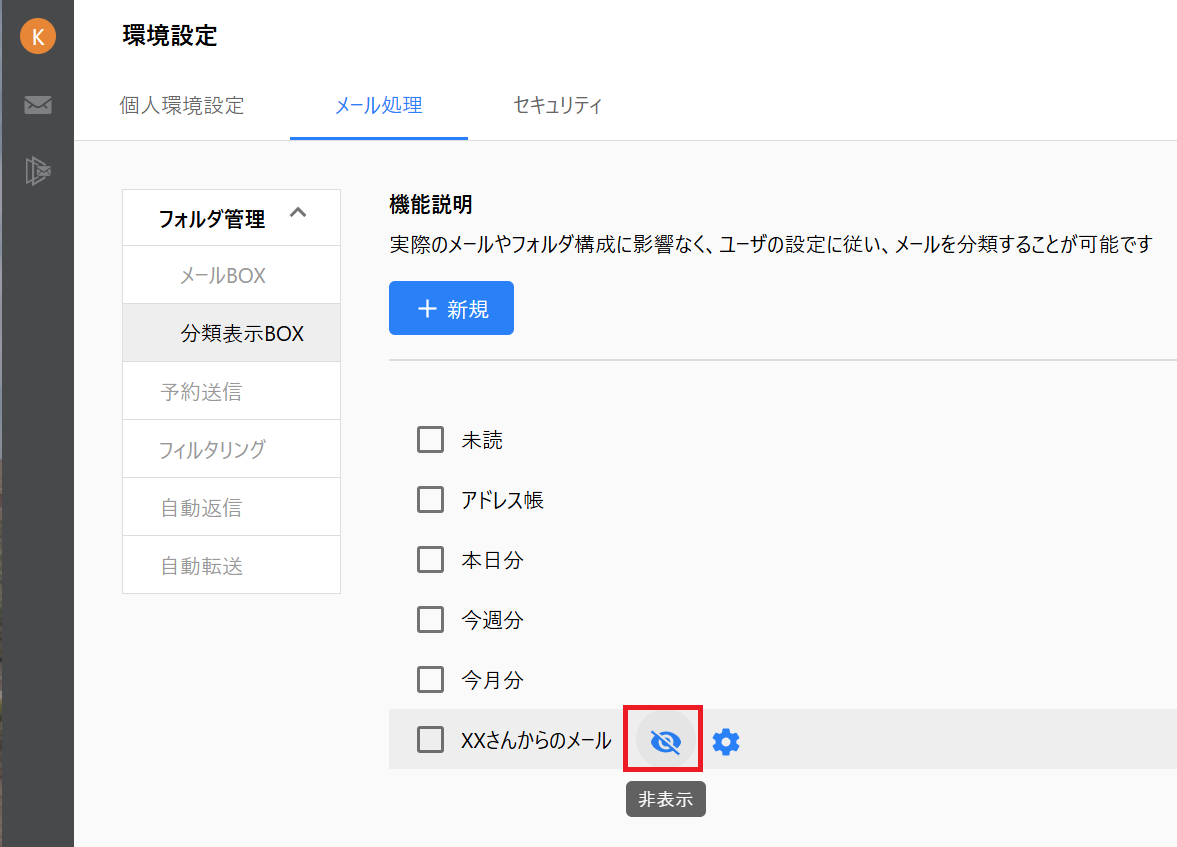Go to フィルタリング settings
The height and width of the screenshot is (847, 1177).
[231, 449]
